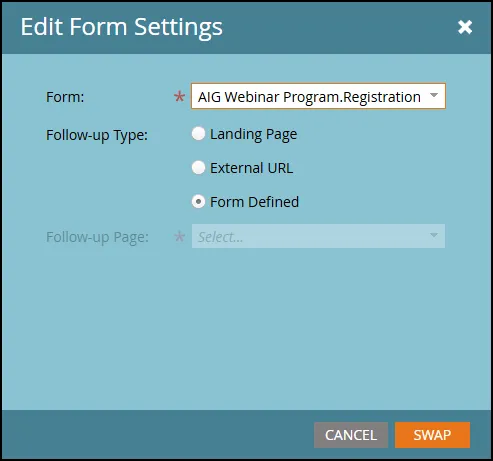Click the 'External URL' option label text
The width and height of the screenshot is (493, 461).
[x=251, y=168]
